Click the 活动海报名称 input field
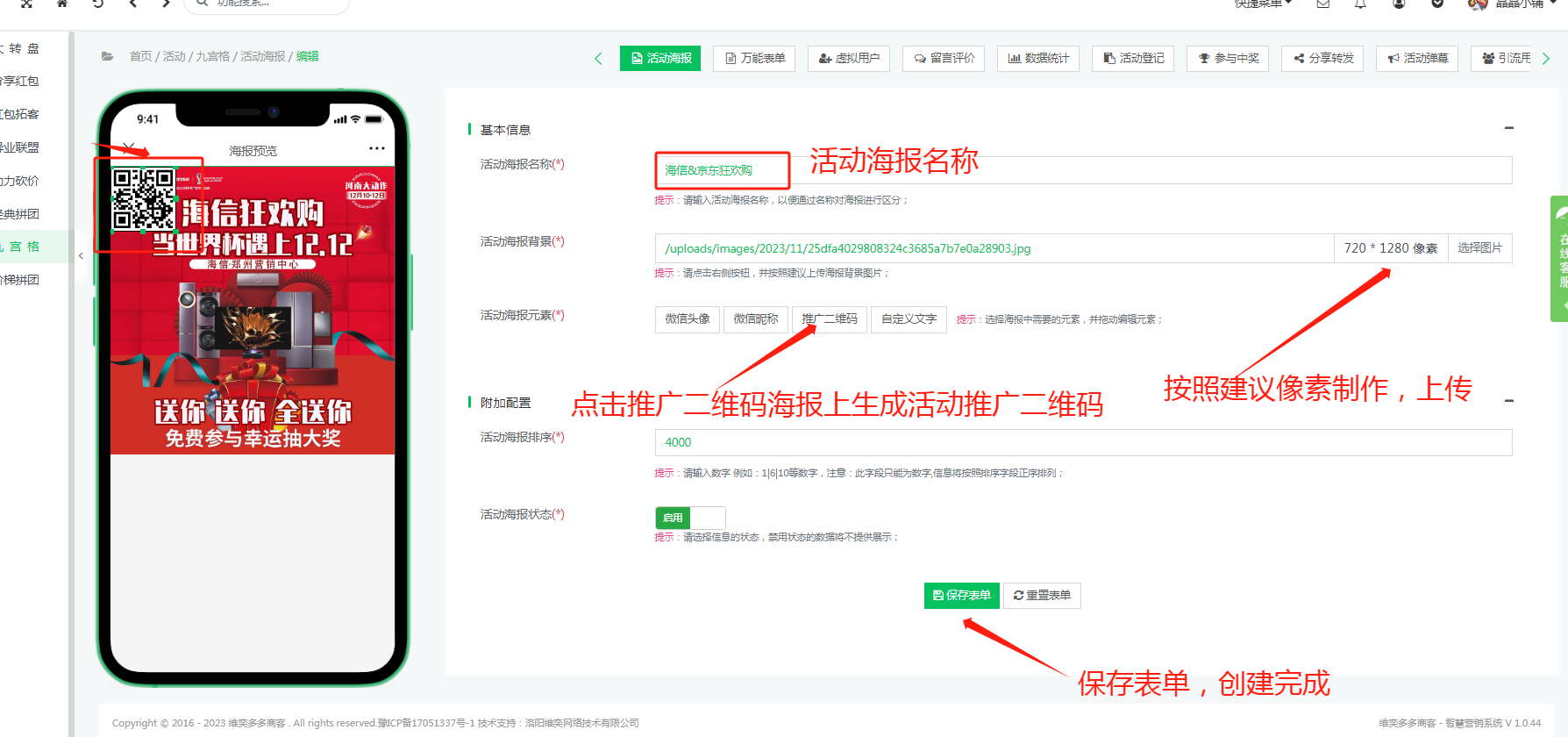1568x737 pixels. (x=1083, y=170)
